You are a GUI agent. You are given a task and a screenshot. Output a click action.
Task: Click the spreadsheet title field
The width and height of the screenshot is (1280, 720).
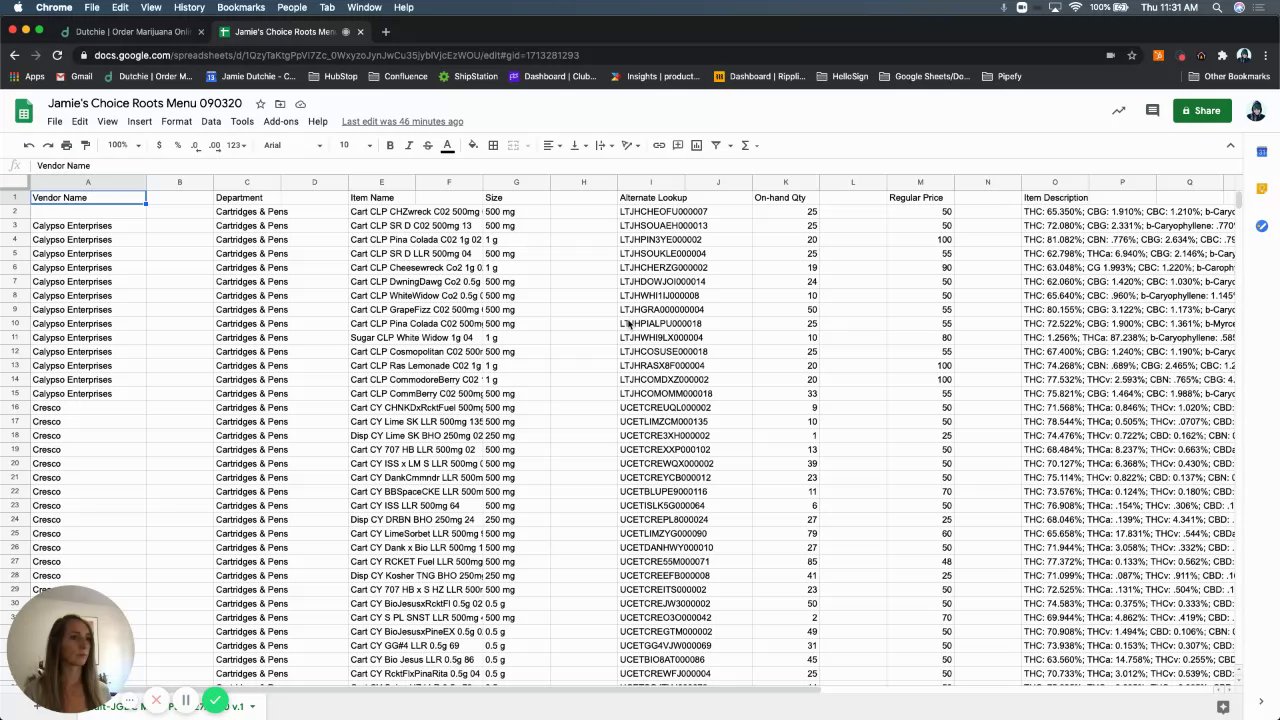145,103
